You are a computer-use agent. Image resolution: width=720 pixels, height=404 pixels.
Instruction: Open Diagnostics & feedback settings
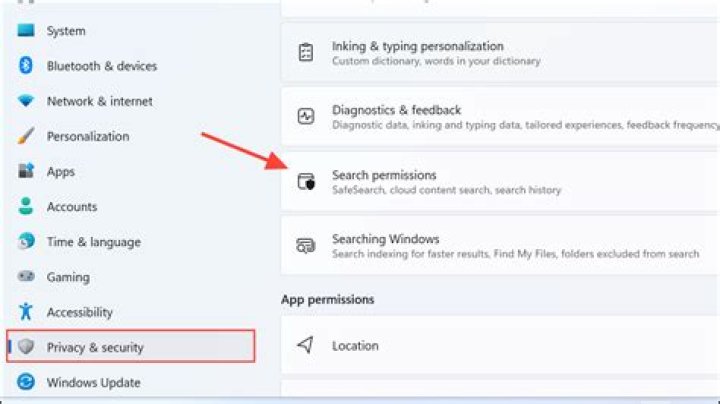click(501, 118)
